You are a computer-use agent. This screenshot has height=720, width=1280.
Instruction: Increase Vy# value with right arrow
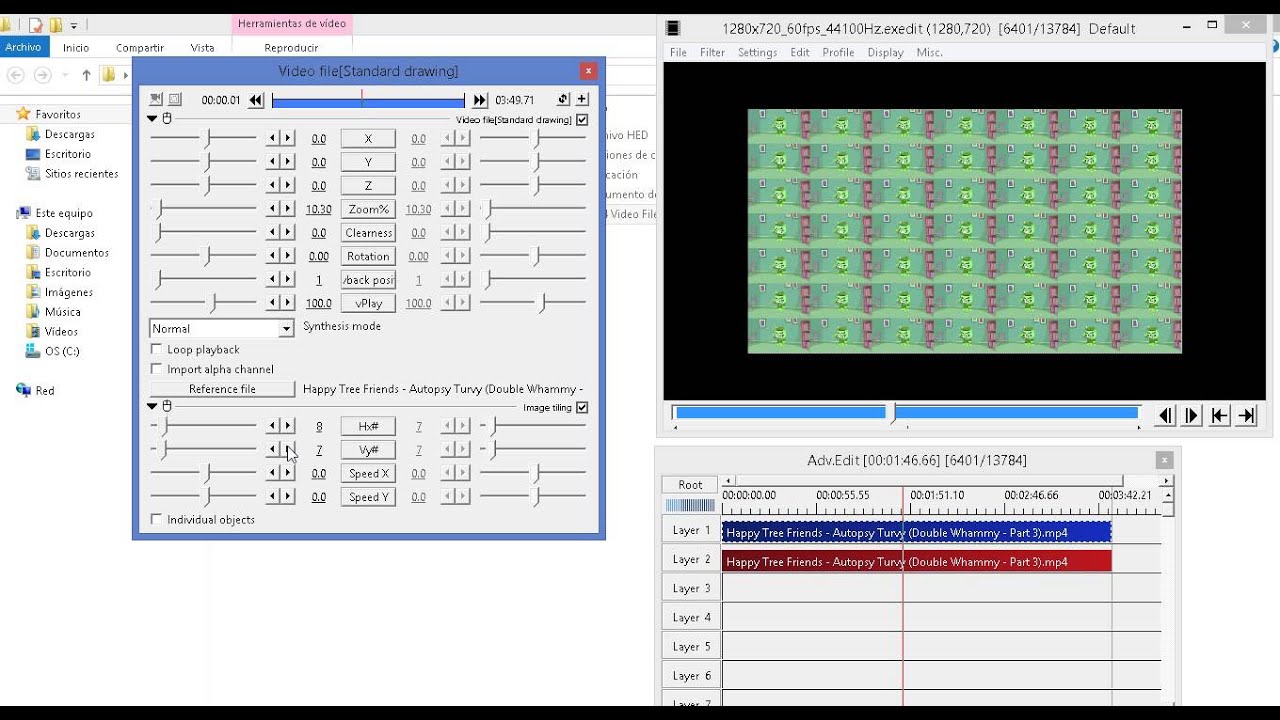(288, 450)
